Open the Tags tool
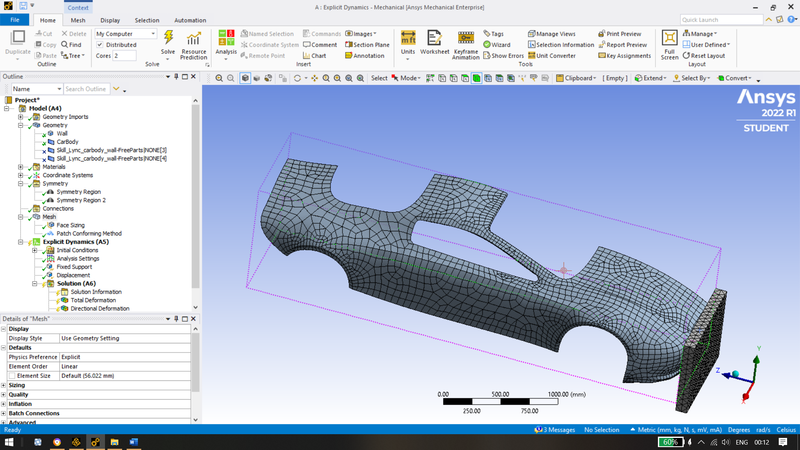Image resolution: width=800 pixels, height=450 pixels. [x=493, y=34]
